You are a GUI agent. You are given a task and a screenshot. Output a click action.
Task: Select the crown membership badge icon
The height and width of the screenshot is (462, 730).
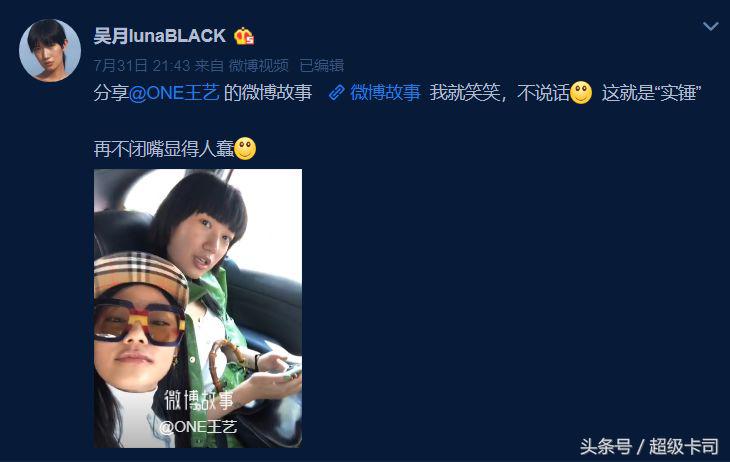click(244, 36)
